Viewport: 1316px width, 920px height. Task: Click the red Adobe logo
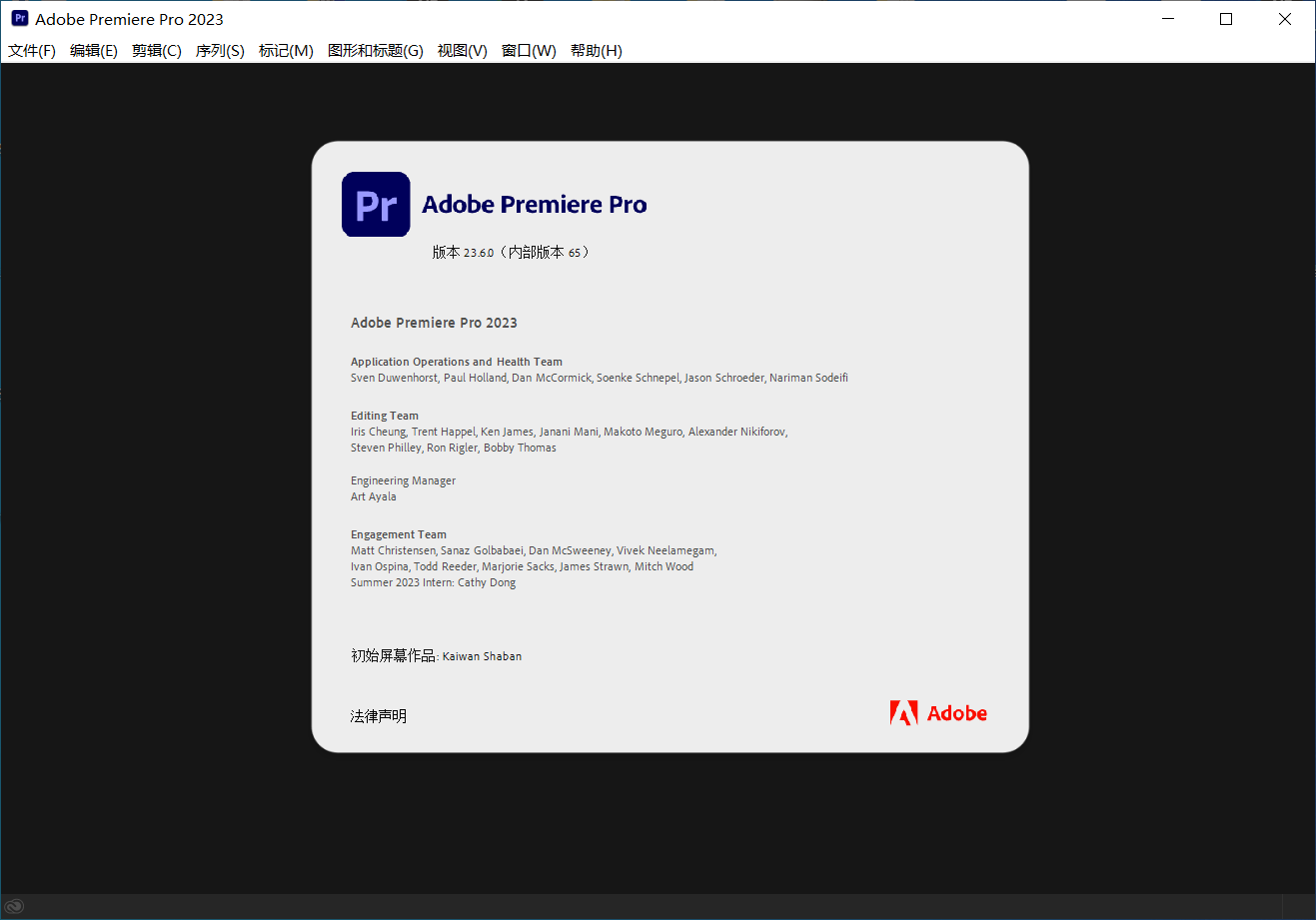(x=938, y=713)
